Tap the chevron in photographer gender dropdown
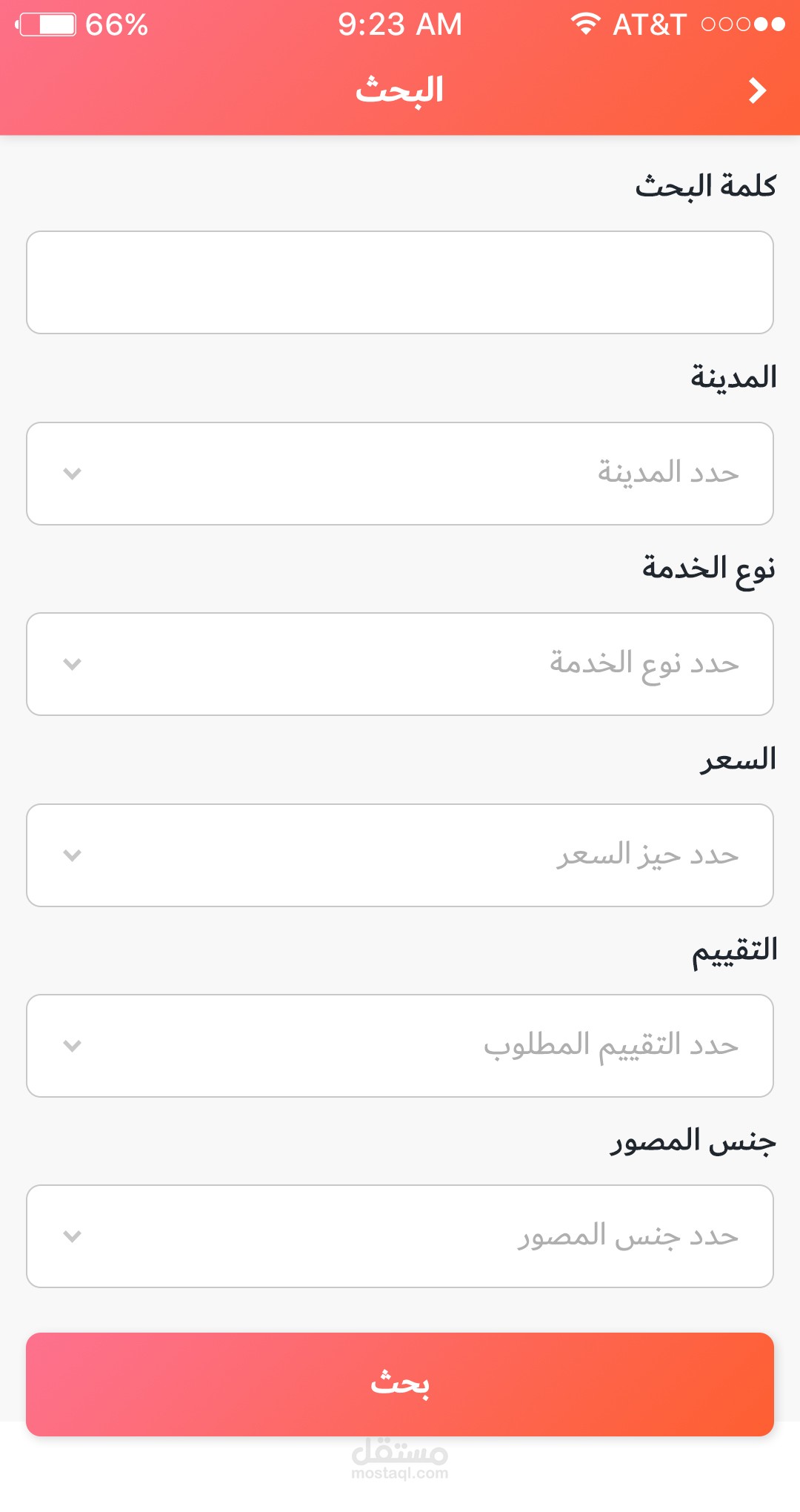This screenshot has width=800, height=1512. (x=72, y=1236)
